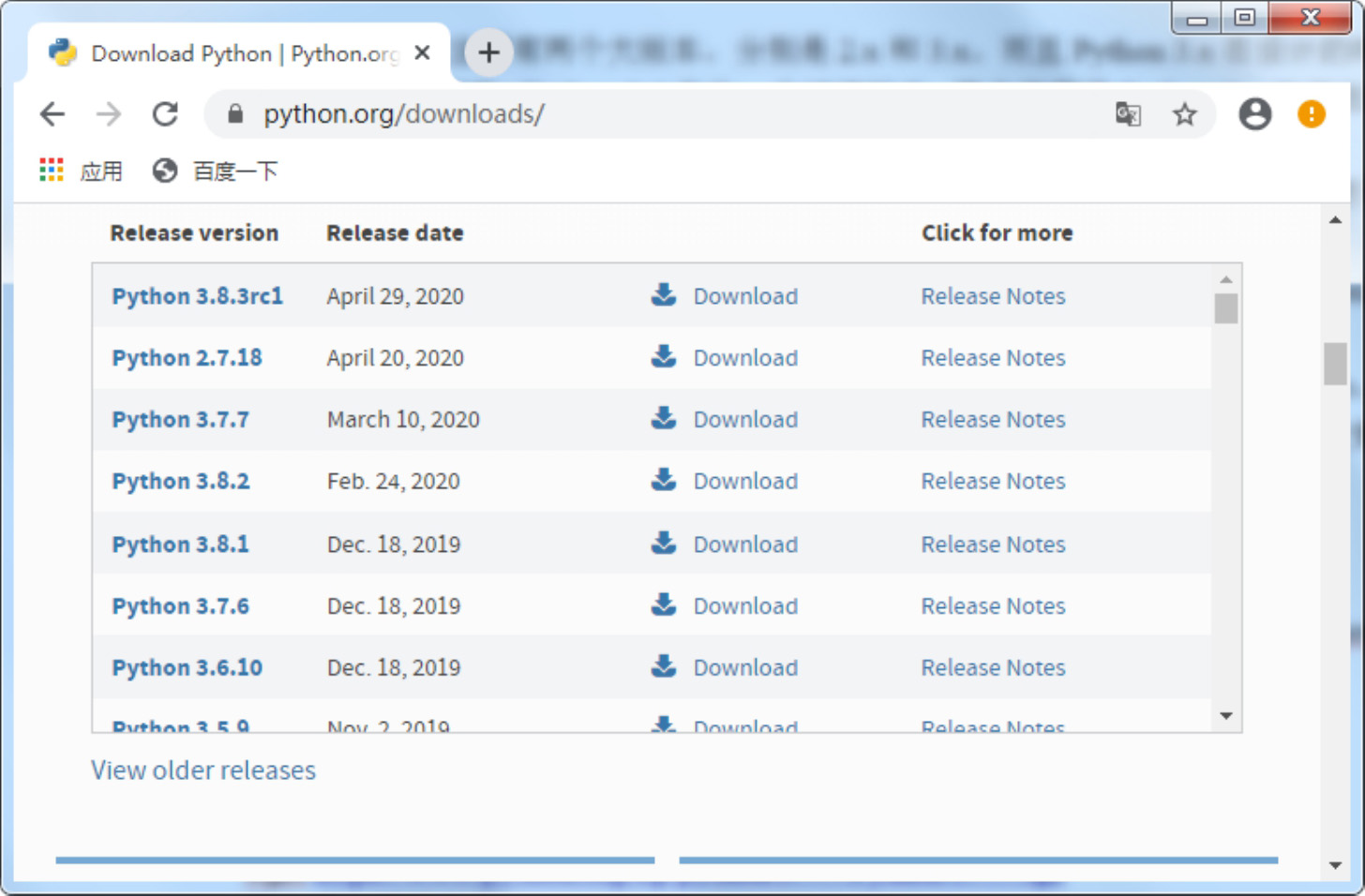Open Release Notes for Python 3.8.3rc1
The image size is (1365, 896).
993,296
